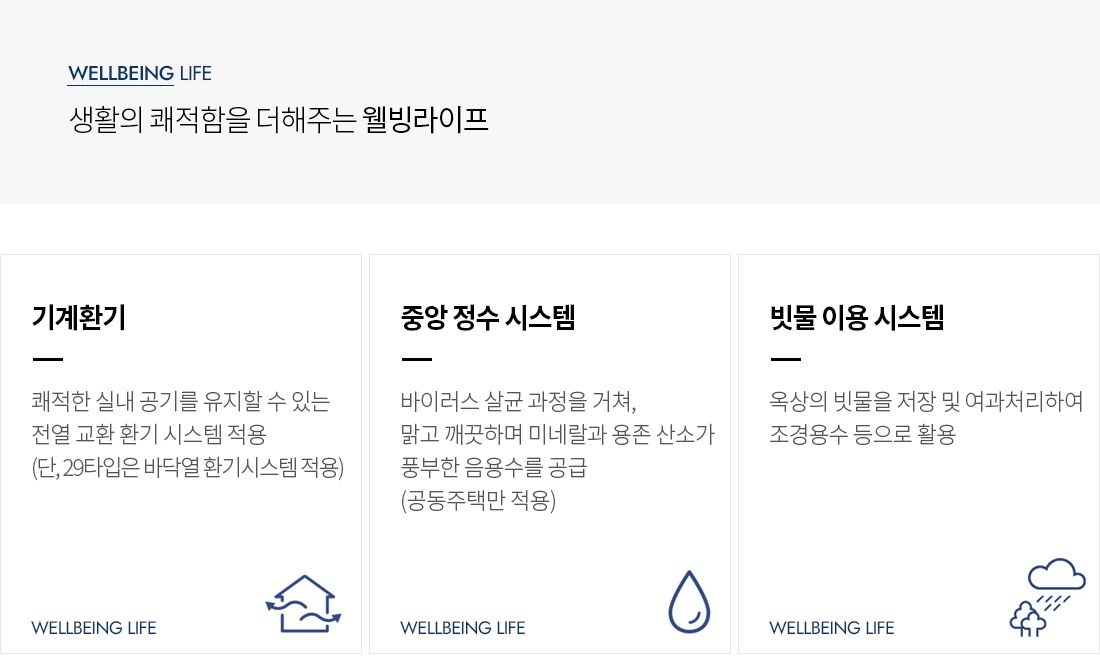Viewport: 1100px width, 667px height.
Task: Select the 기계환기 card title
Action: (x=79, y=318)
